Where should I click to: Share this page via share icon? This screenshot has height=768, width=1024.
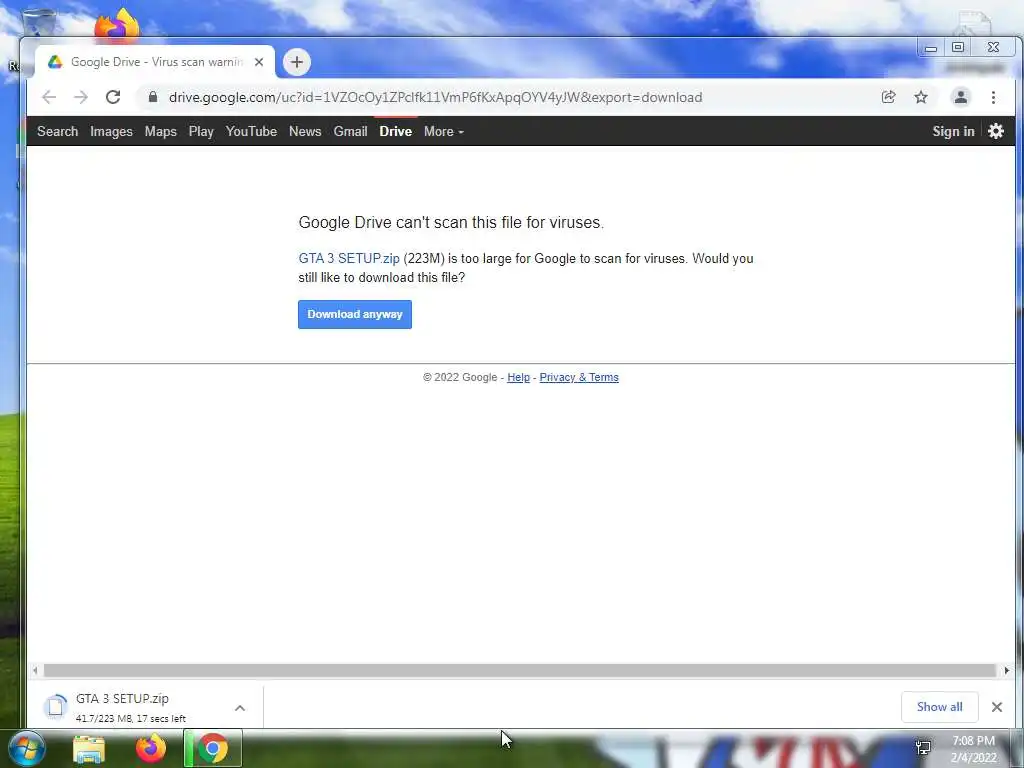click(x=888, y=97)
